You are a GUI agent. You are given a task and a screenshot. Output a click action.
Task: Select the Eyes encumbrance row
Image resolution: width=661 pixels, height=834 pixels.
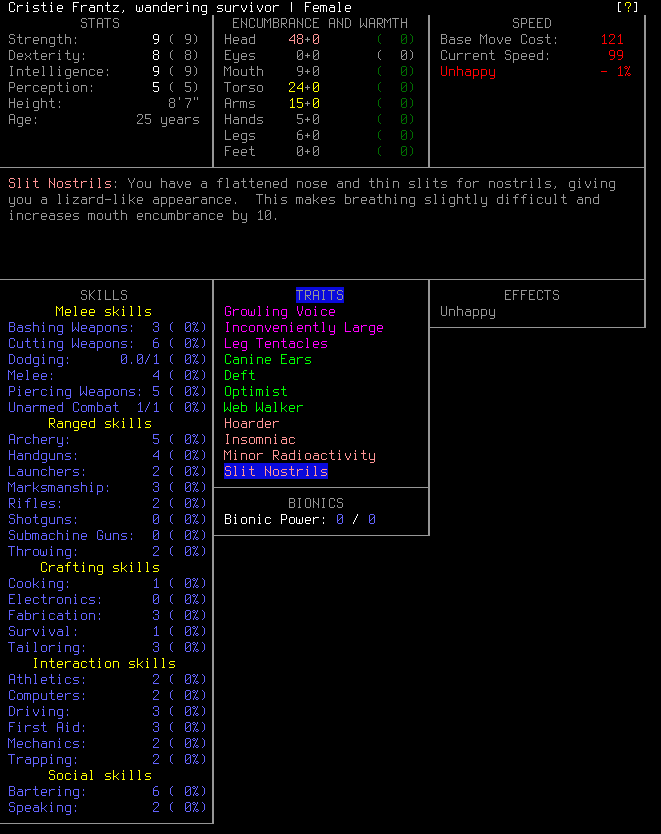coord(319,55)
